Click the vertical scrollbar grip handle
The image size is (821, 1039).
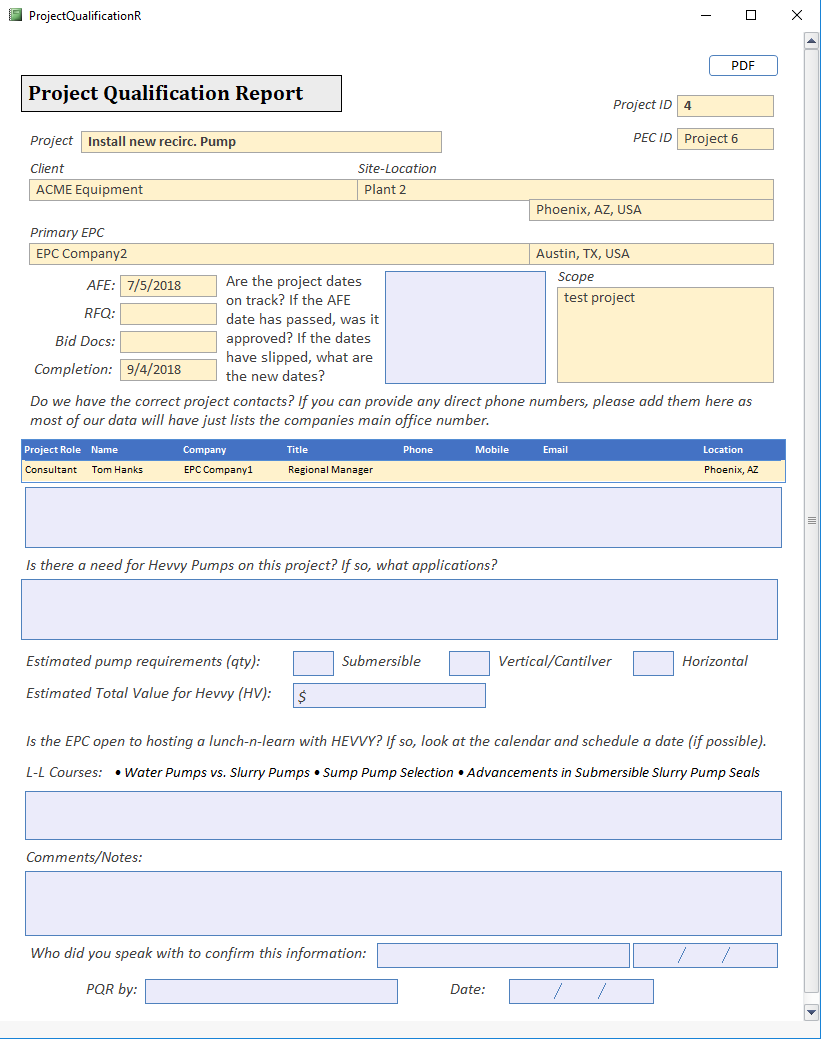coord(811,520)
